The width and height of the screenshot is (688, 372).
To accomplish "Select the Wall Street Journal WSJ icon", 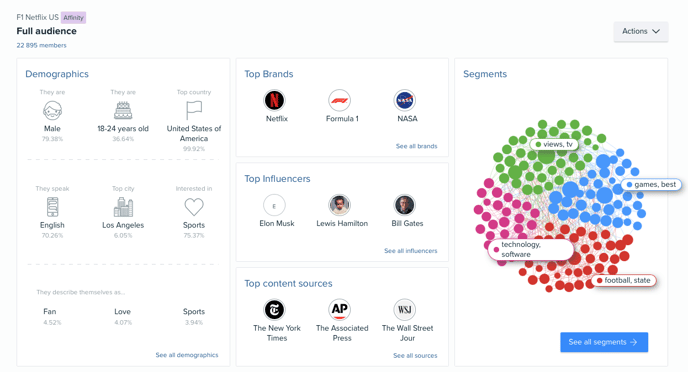I will point(405,310).
